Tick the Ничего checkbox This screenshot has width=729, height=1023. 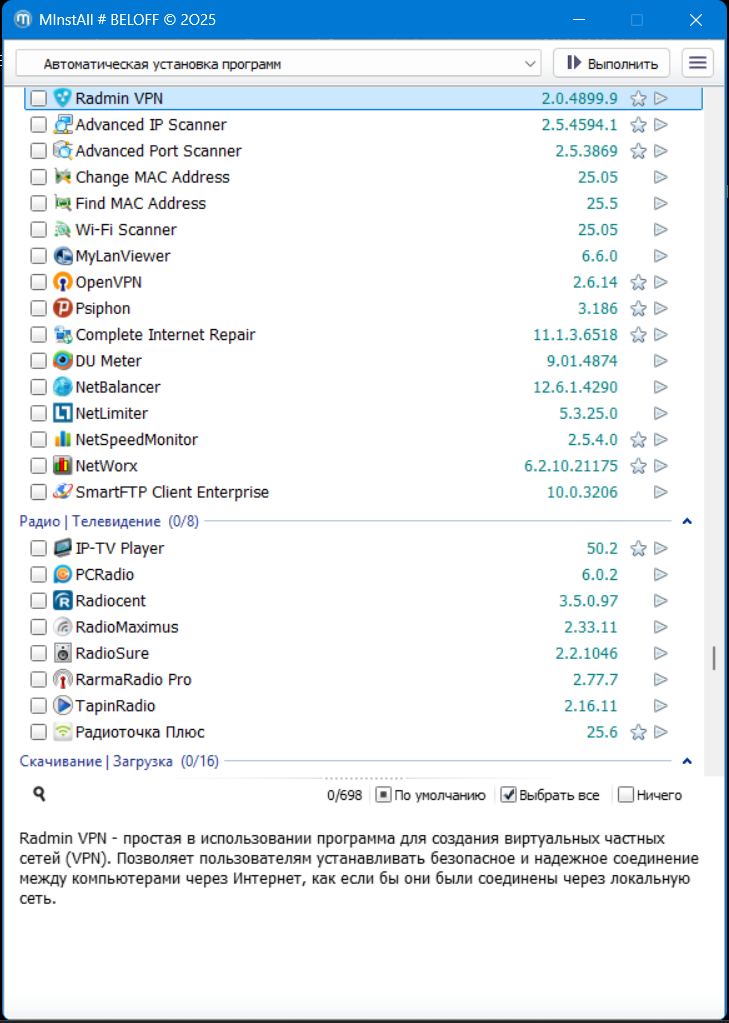[x=626, y=795]
